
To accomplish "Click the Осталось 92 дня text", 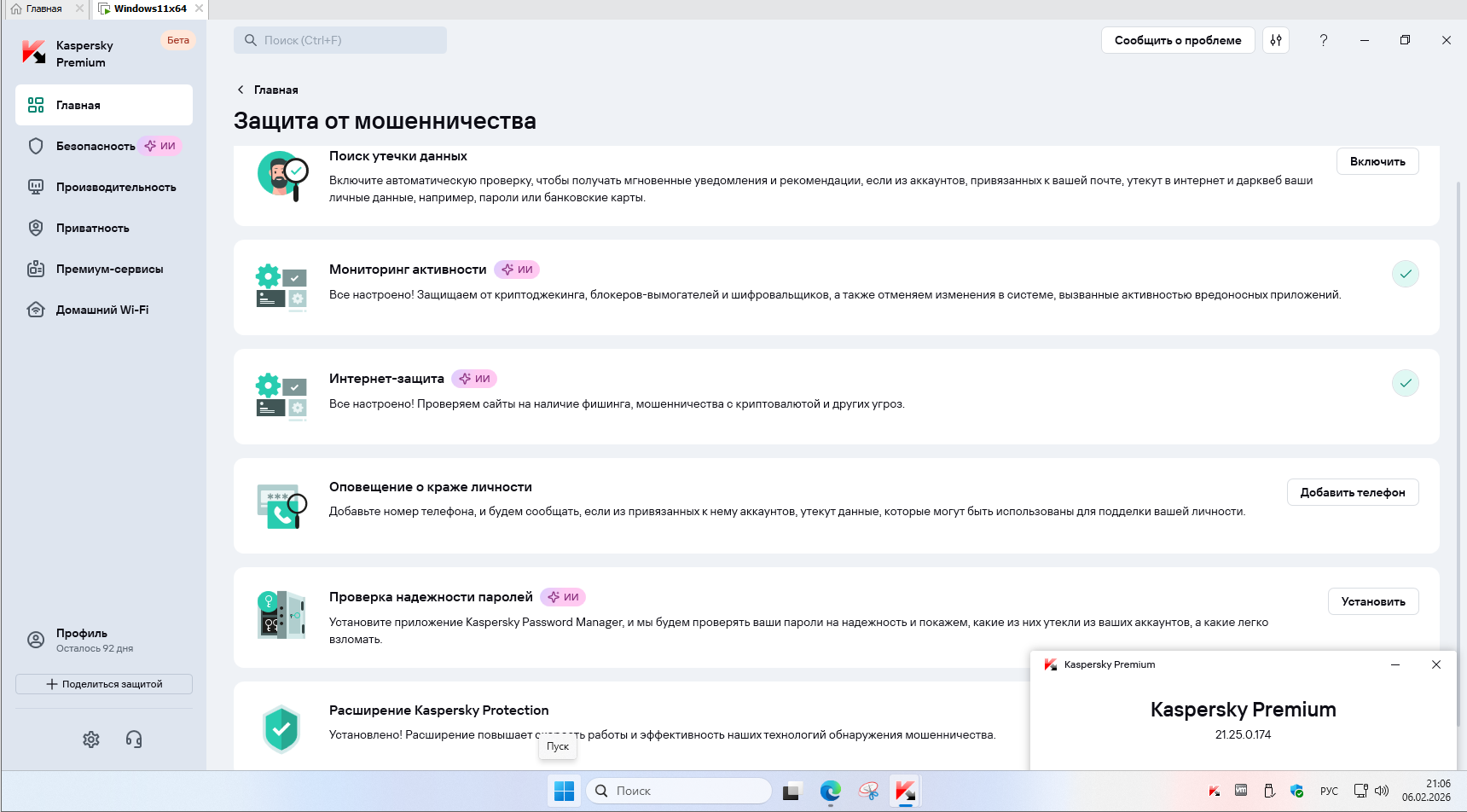I will coord(95,648).
